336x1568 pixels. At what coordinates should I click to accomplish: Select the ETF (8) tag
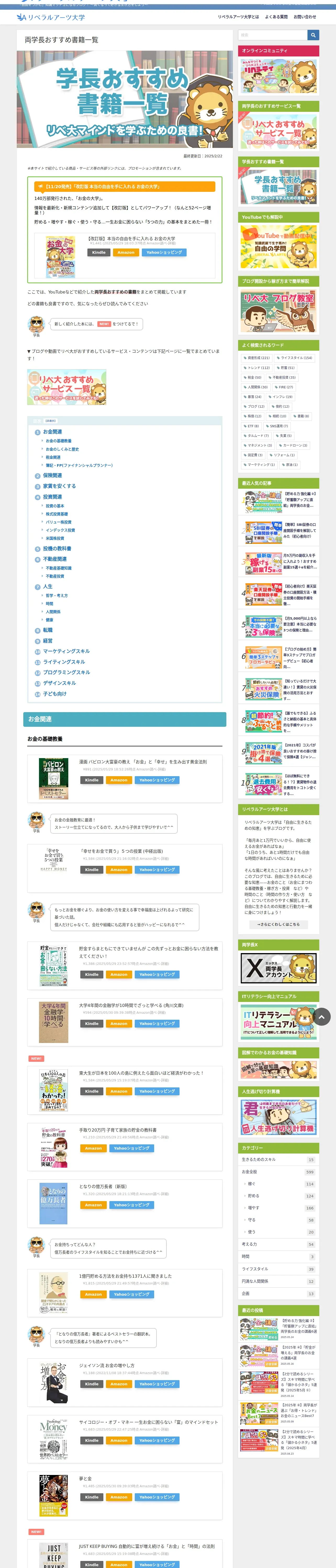252,426
